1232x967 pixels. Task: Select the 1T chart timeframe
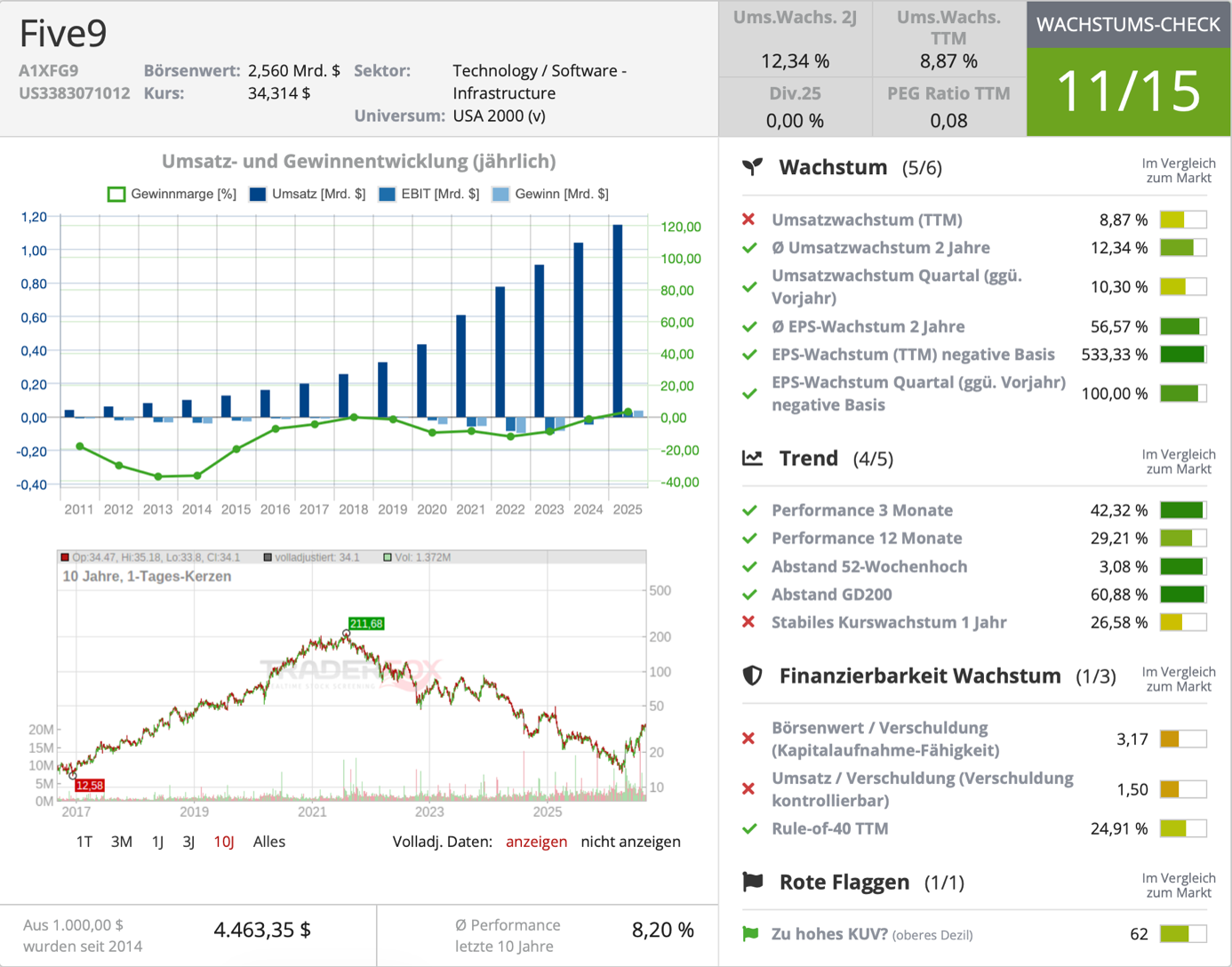point(84,842)
